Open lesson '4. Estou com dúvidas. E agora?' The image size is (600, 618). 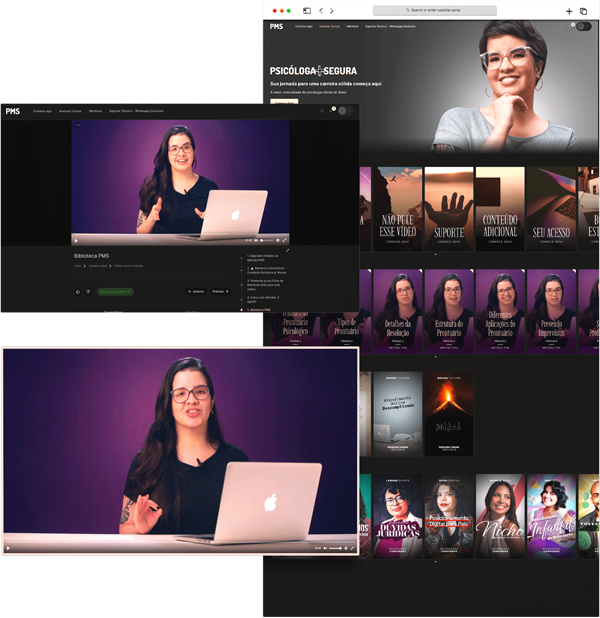point(263,300)
